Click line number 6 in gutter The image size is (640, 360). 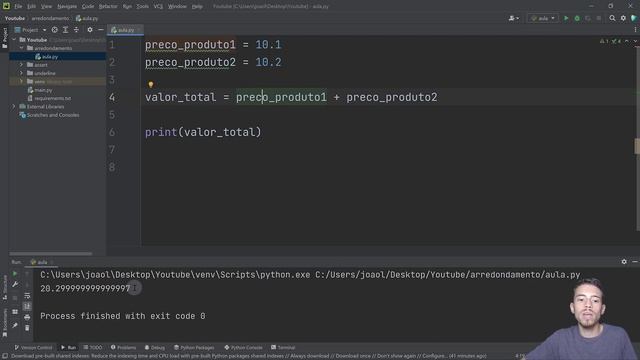click(112, 132)
